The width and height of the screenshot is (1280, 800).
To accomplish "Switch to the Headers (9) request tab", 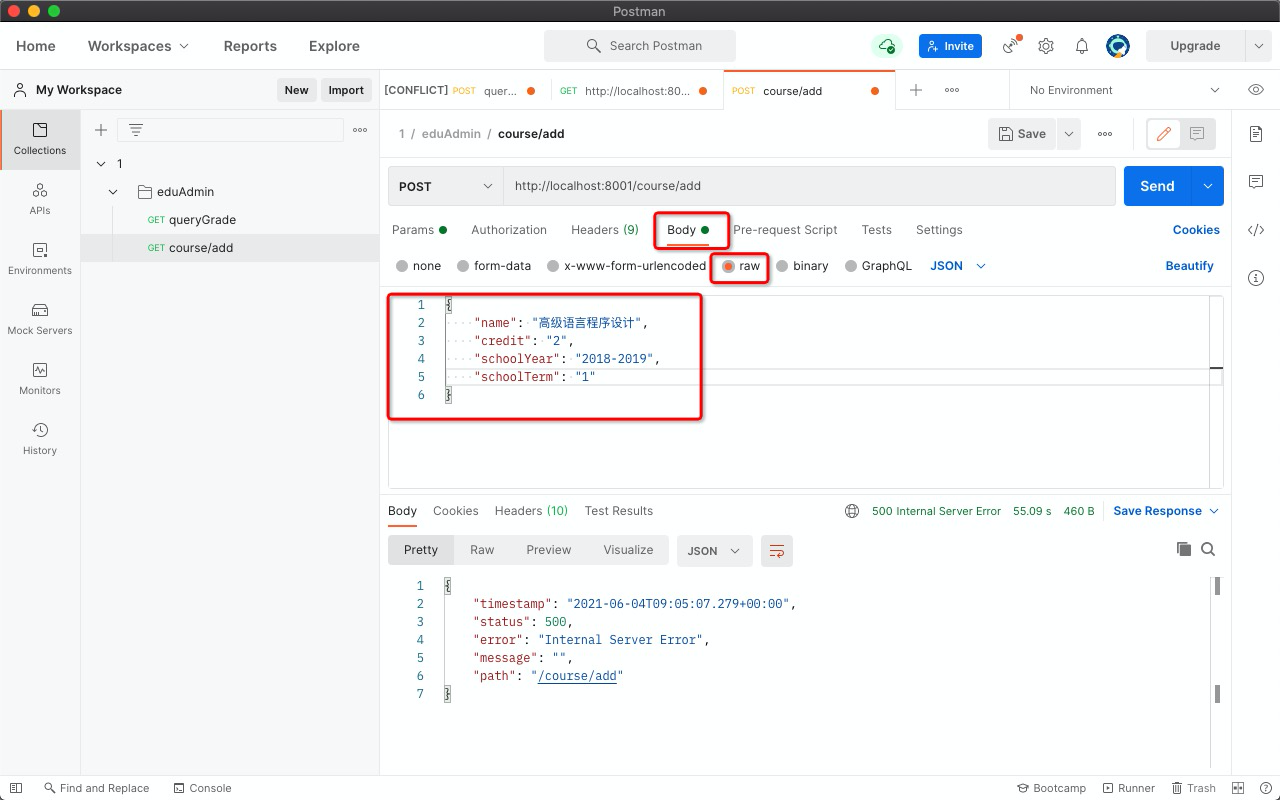I will coord(605,230).
